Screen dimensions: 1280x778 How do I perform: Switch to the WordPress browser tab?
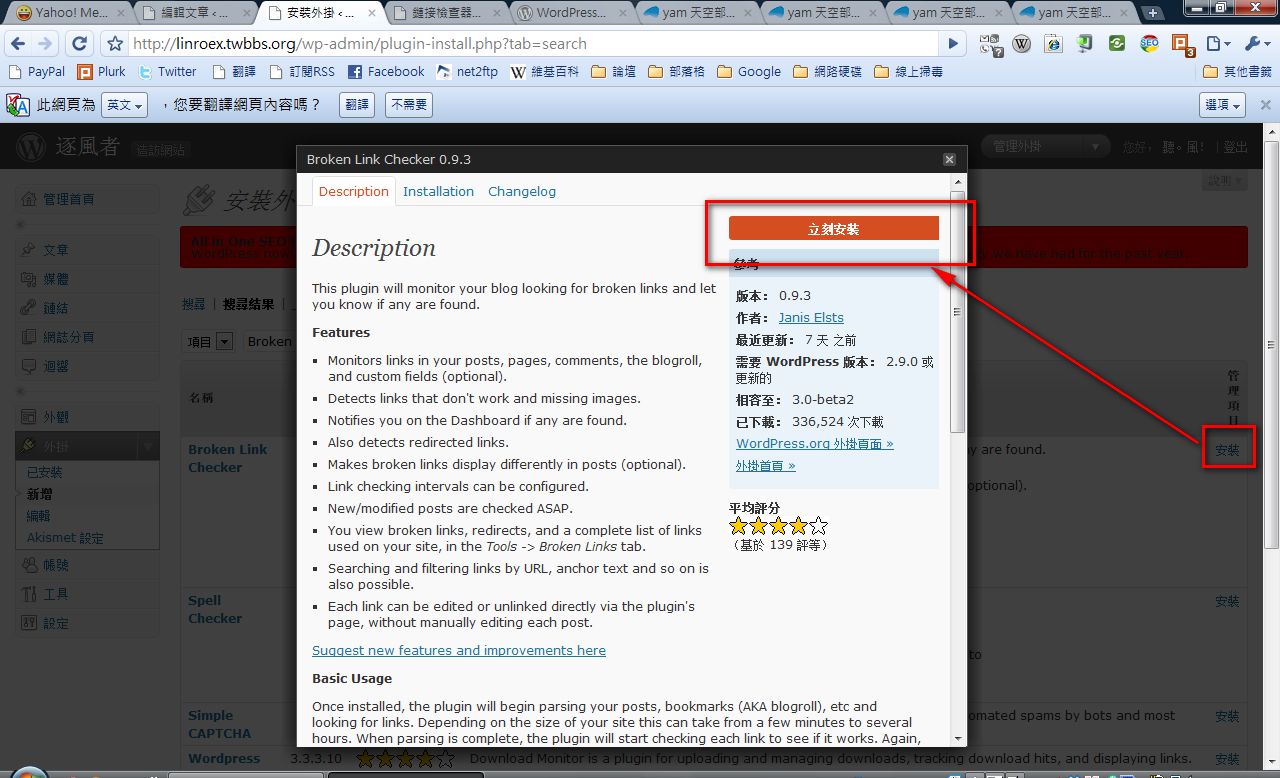click(x=570, y=13)
